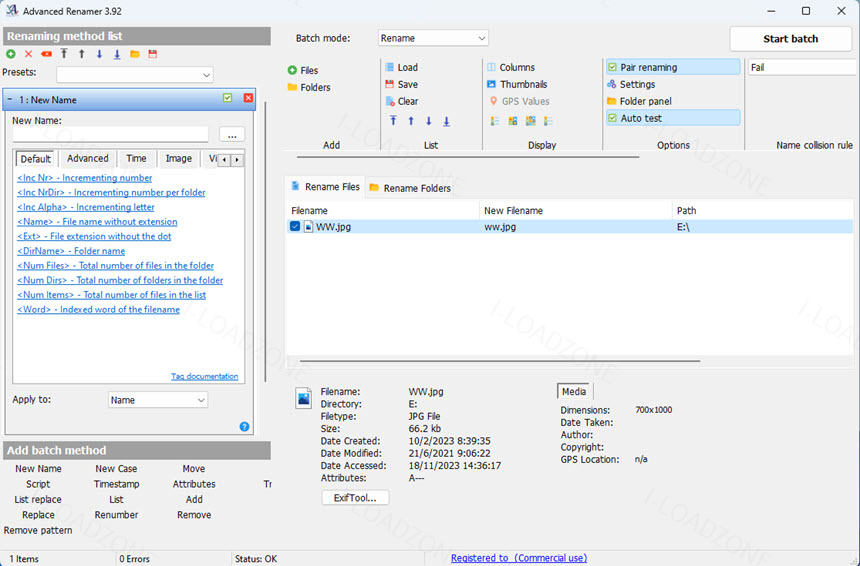Move method down in method list toolbar
The height and width of the screenshot is (566, 860).
99,54
